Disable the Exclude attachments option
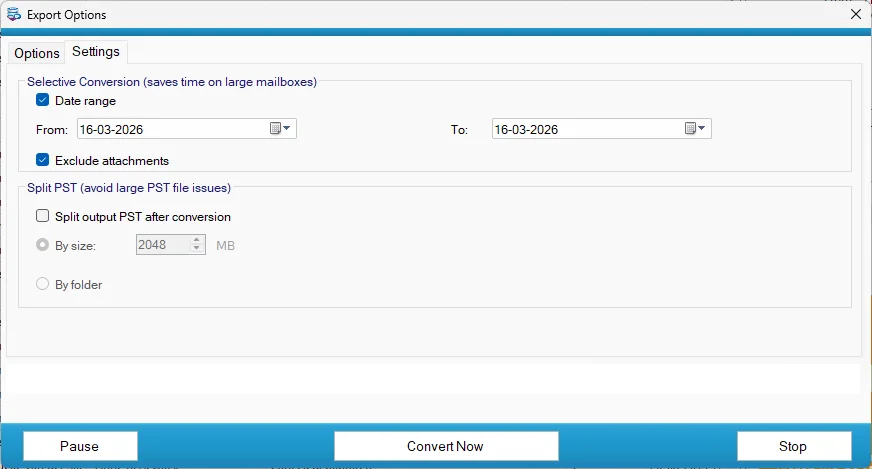This screenshot has width=872, height=469. coord(43,160)
